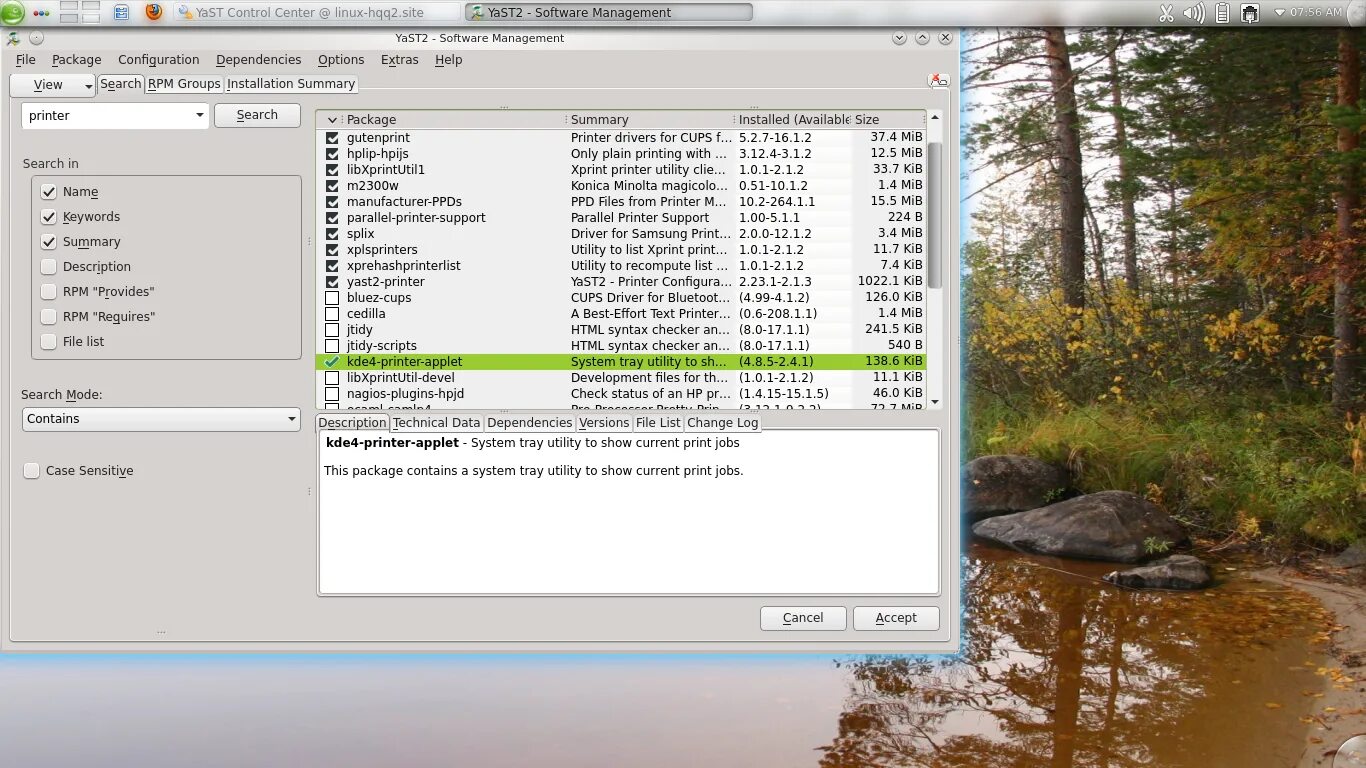Open Klipper clipboard scissors icon in tray
The image size is (1366, 768).
(x=1166, y=13)
